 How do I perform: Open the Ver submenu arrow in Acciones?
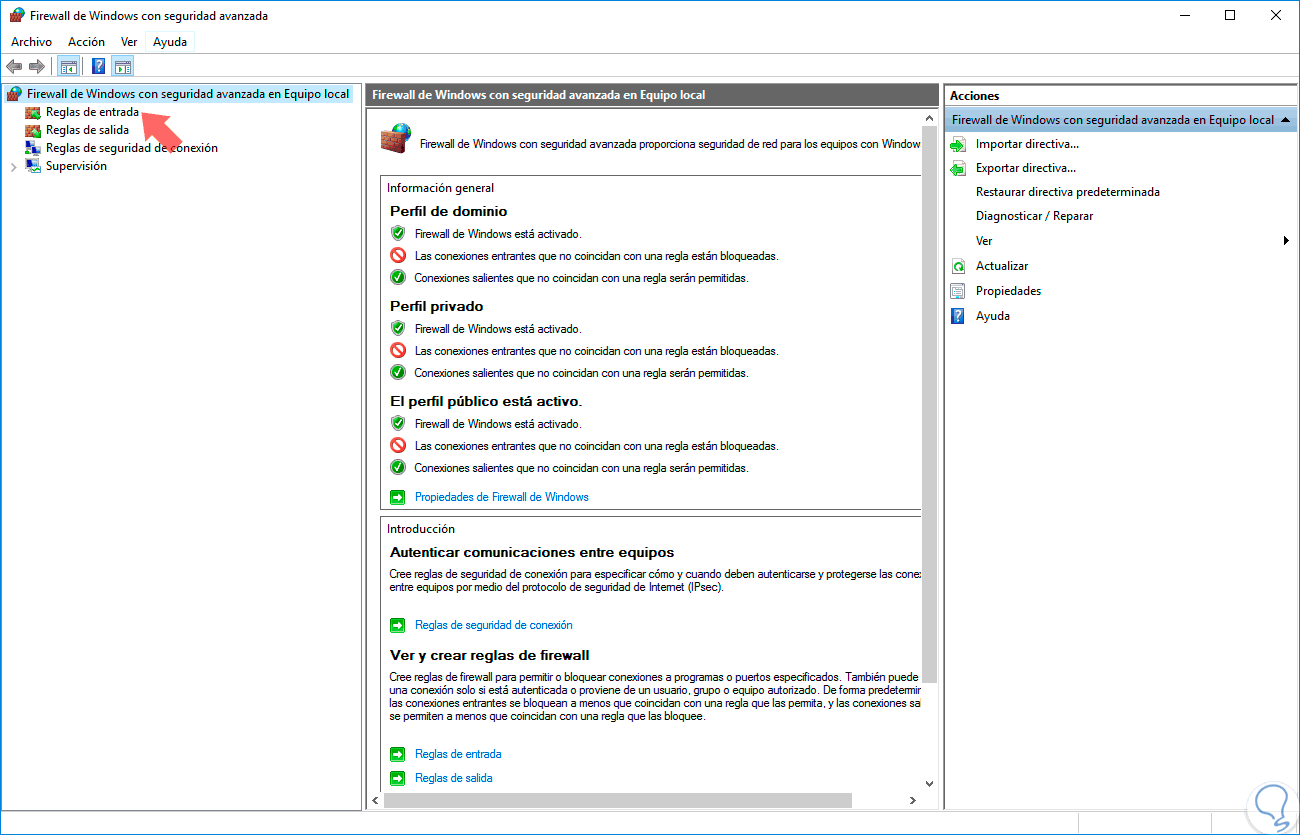(x=1286, y=241)
